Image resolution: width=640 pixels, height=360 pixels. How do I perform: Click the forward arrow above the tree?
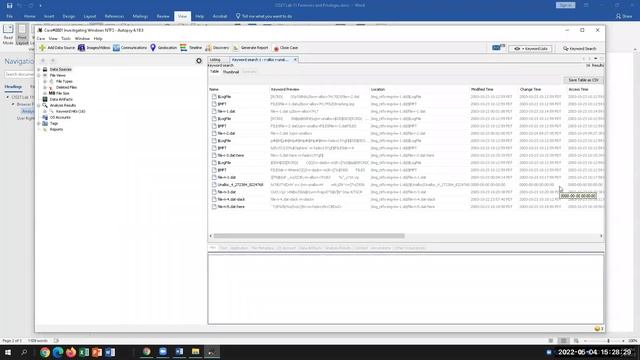tap(53, 61)
